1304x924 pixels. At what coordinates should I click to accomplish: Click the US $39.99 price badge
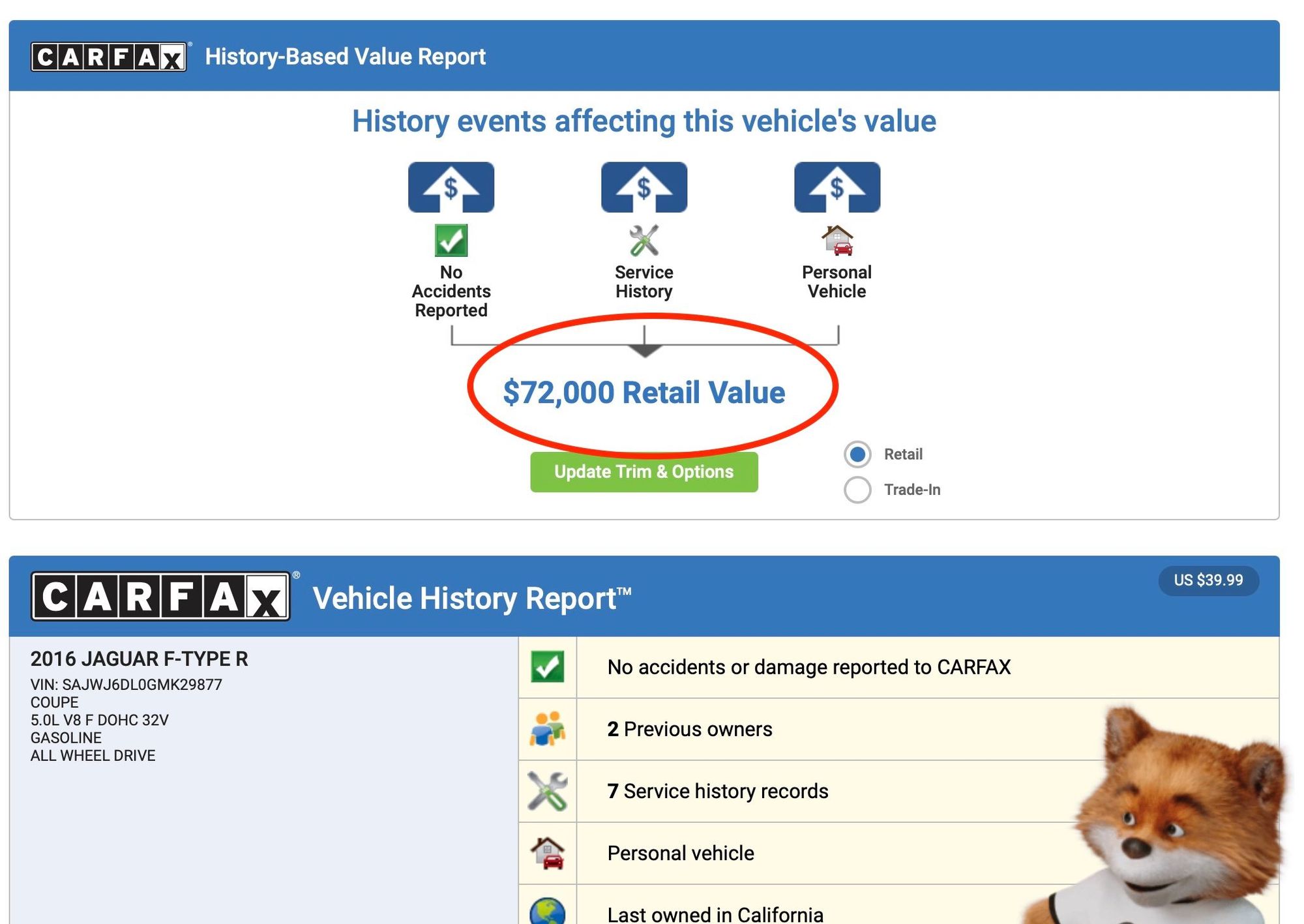(1208, 580)
